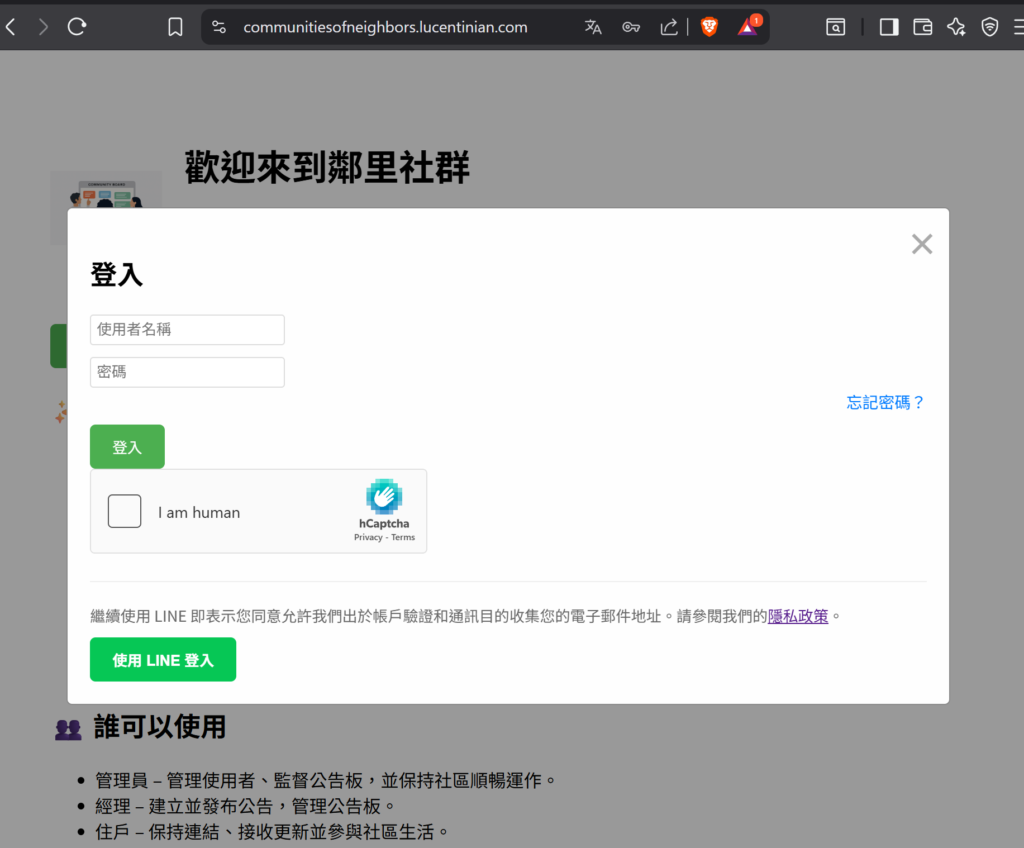Click the hCaptcha Privacy link
Viewport: 1024px width, 848px height.
click(x=366, y=537)
